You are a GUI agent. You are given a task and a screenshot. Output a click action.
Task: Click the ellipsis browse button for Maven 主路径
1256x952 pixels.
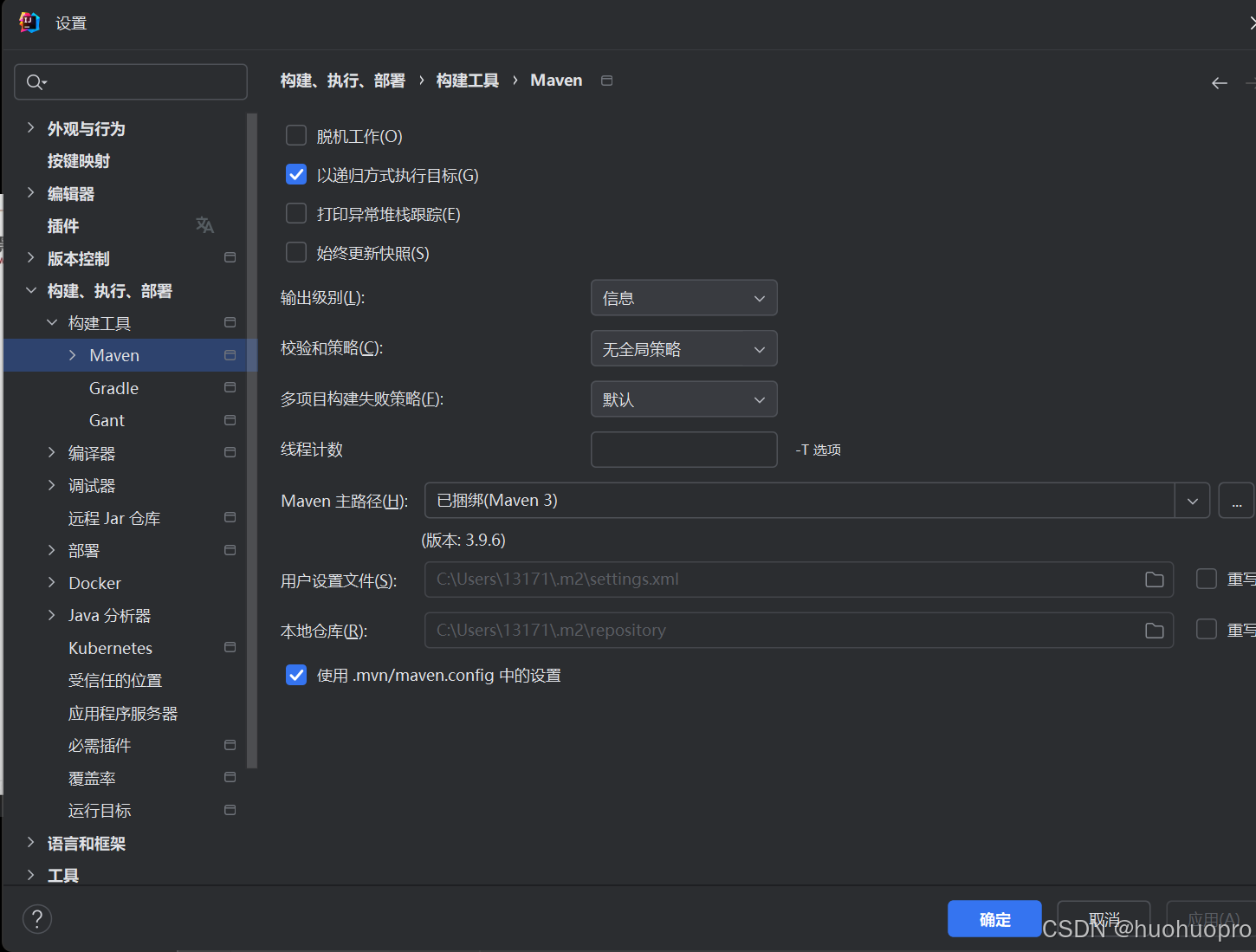1237,501
